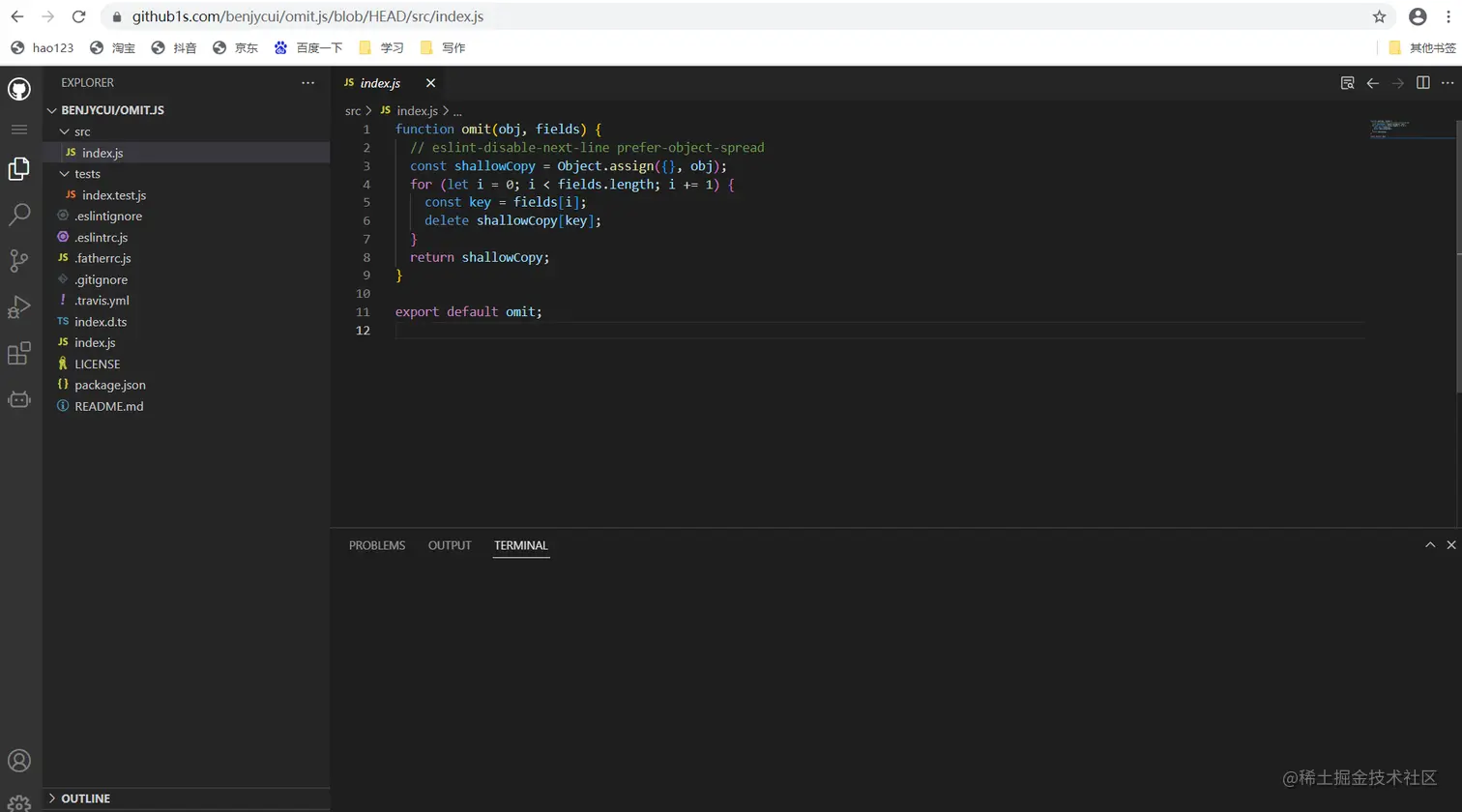Switch to the PROBLEMS panel tab
This screenshot has height=812, width=1462.
click(x=377, y=545)
